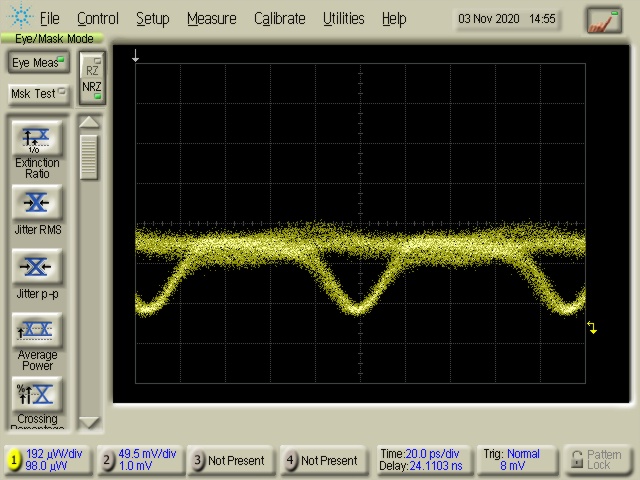Click the Pattern Lock padlock button
Screen dimensions: 640x480
(x=599, y=460)
